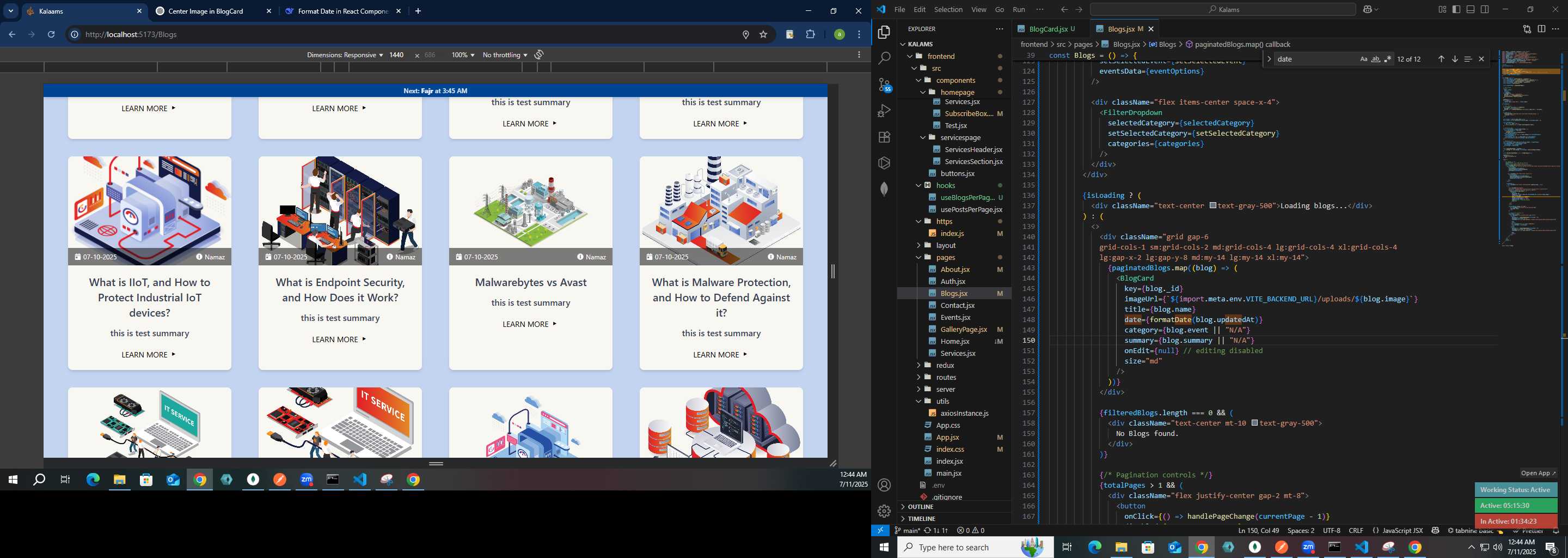The height and width of the screenshot is (558, 1568).
Task: Click main* branch in status bar
Action: tap(907, 531)
